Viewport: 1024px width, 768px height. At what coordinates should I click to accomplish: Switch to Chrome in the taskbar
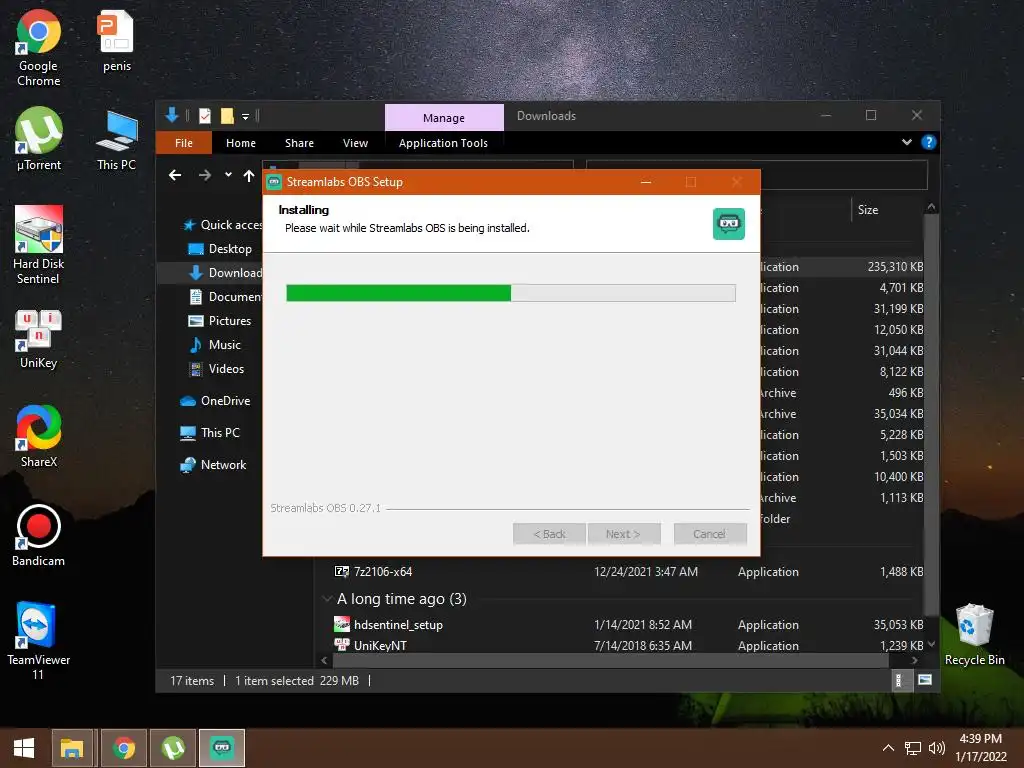pyautogui.click(x=123, y=748)
